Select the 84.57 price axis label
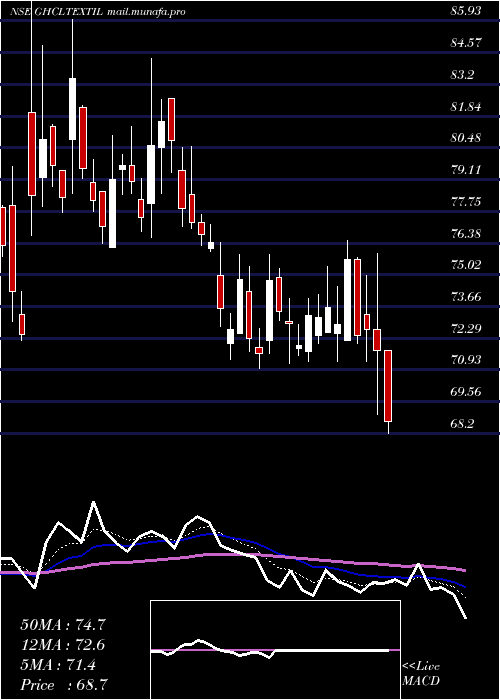500x700 pixels. (x=466, y=43)
